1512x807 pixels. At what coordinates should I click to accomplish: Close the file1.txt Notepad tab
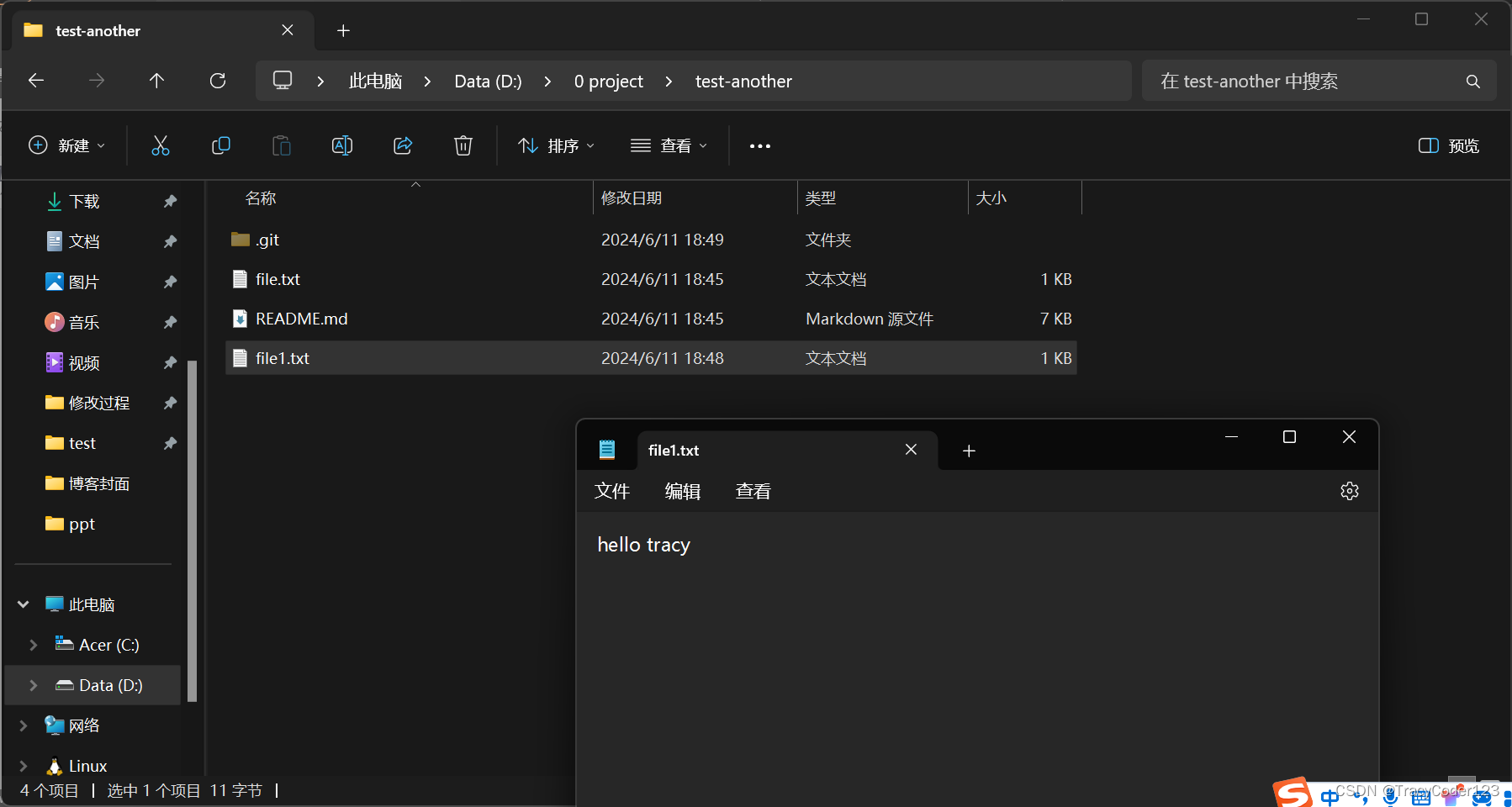point(911,450)
